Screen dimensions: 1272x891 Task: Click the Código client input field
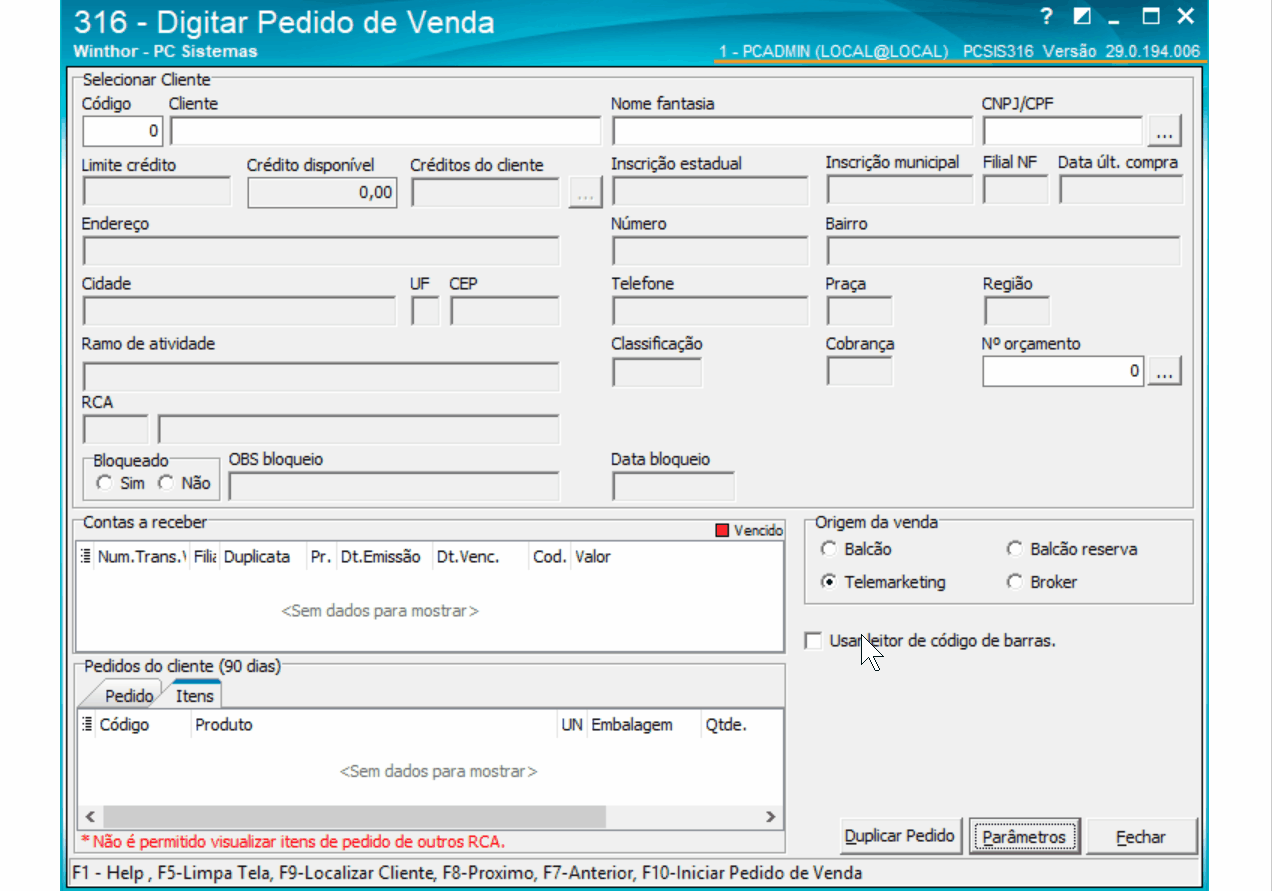123,131
